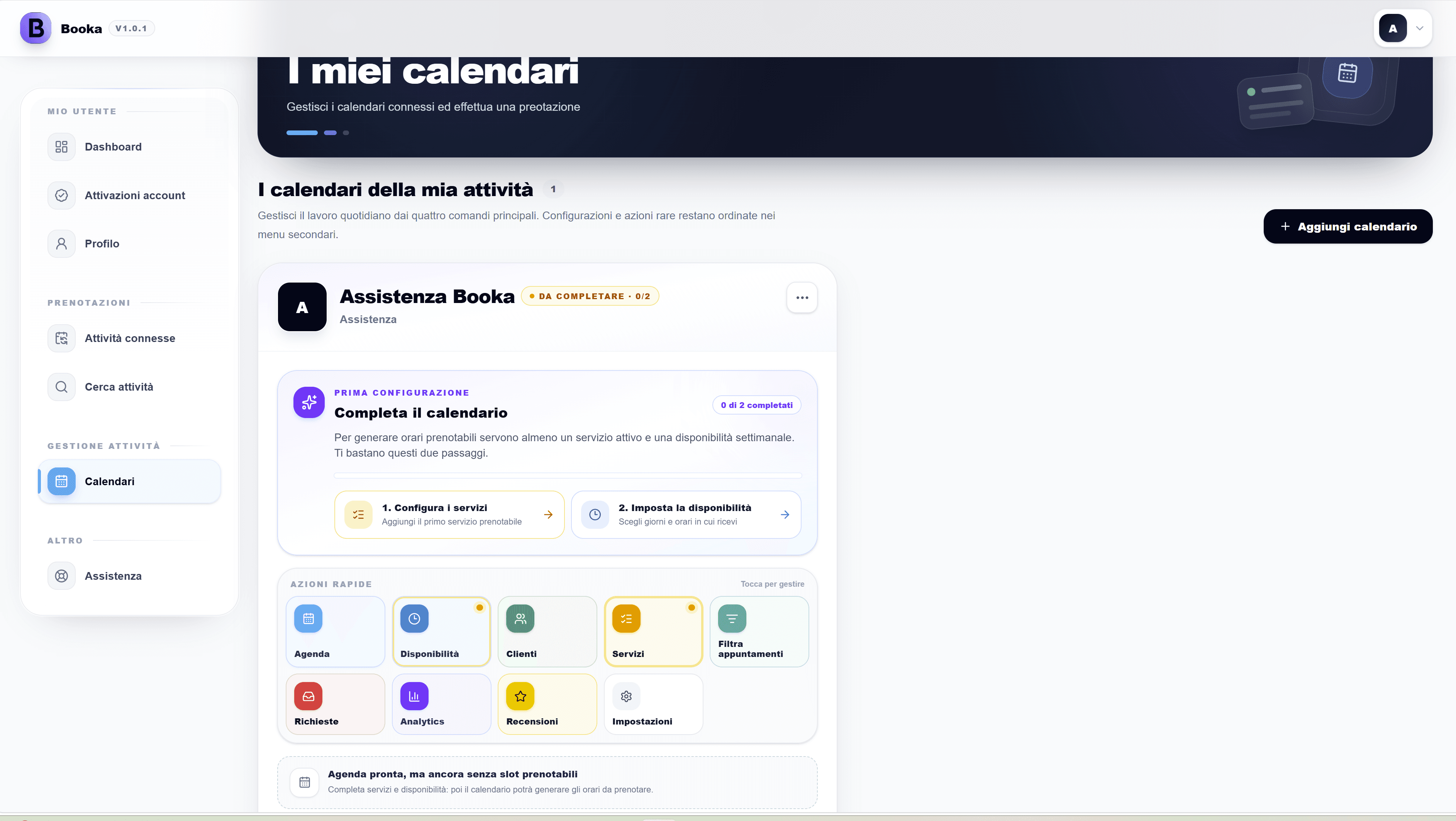Click the calendar icon in Agenda pronta notice
The height and width of the screenshot is (821, 1456).
pos(305,782)
